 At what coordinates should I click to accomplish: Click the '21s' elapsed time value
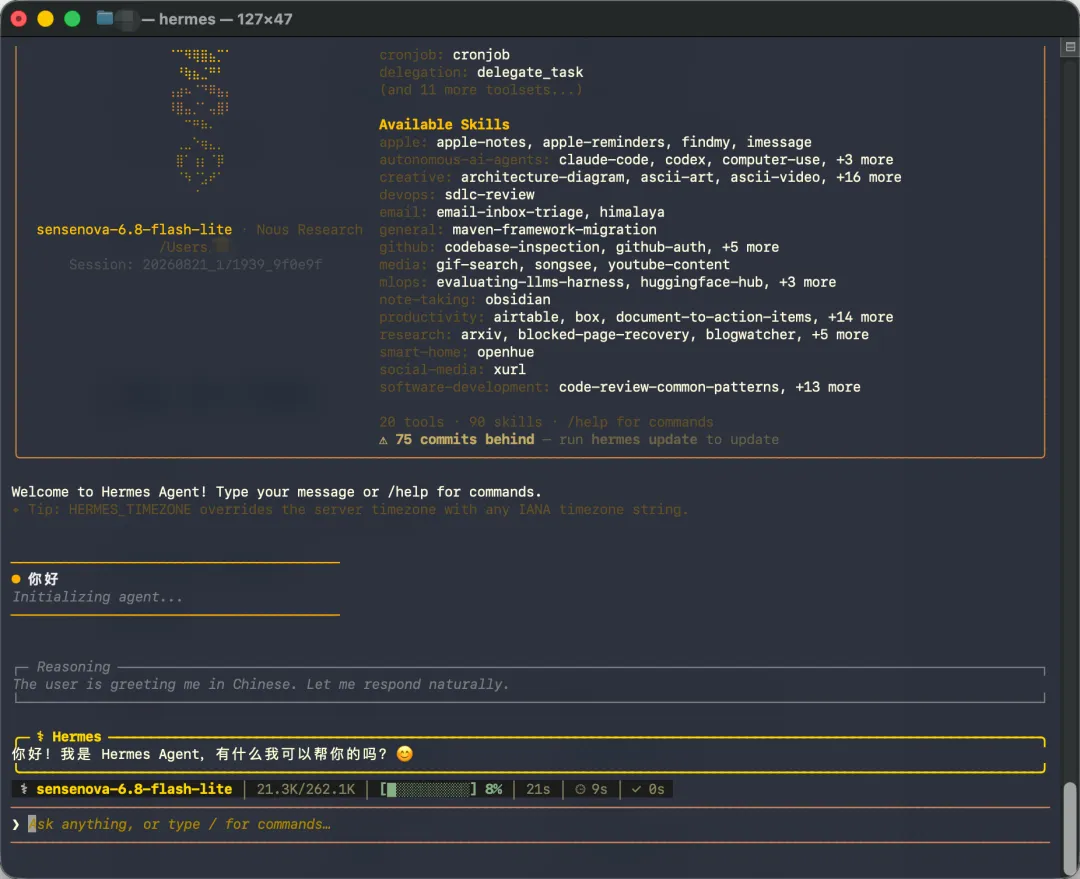pos(538,789)
